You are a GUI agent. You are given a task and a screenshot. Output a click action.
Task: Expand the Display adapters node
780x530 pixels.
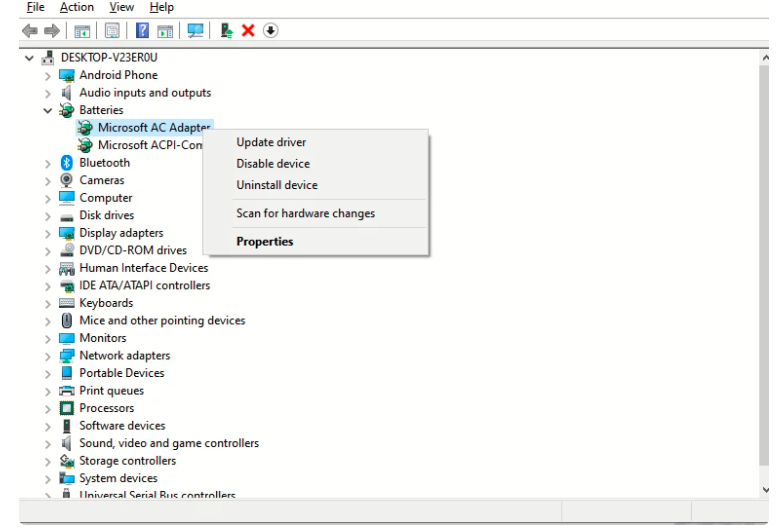[48, 233]
